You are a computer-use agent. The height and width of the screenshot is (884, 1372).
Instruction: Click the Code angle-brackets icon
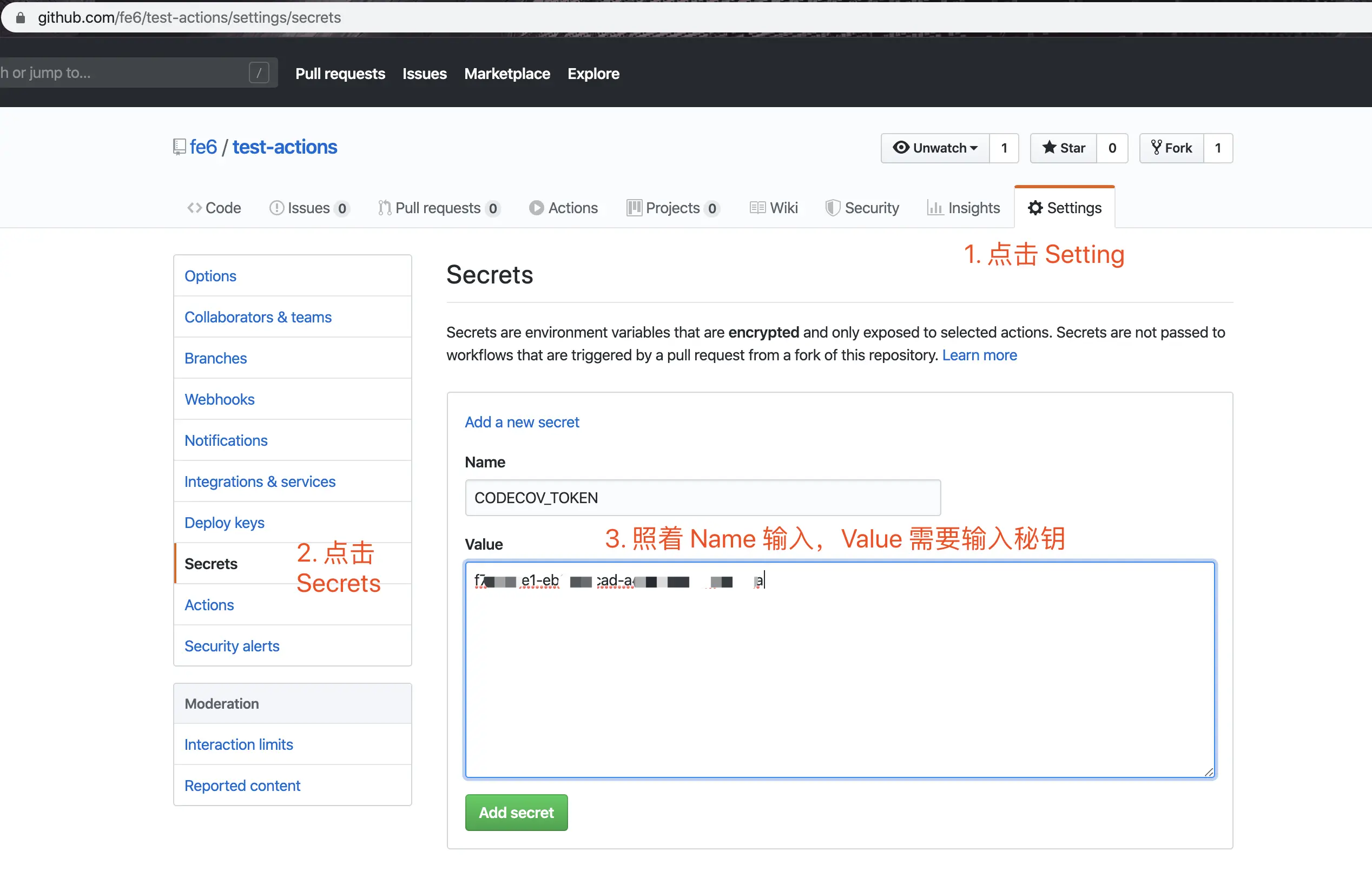point(194,208)
